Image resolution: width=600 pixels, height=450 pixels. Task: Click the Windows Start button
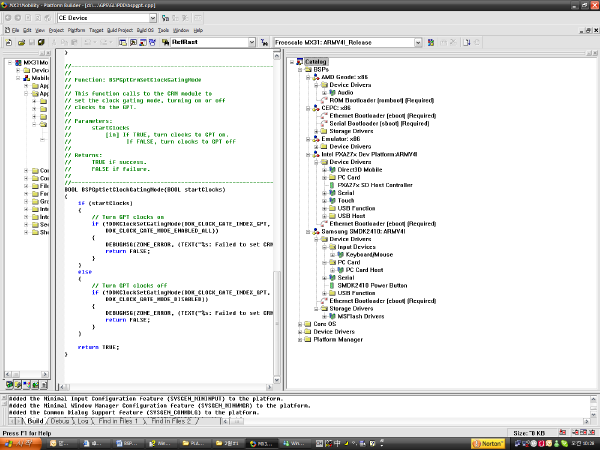tap(21, 443)
